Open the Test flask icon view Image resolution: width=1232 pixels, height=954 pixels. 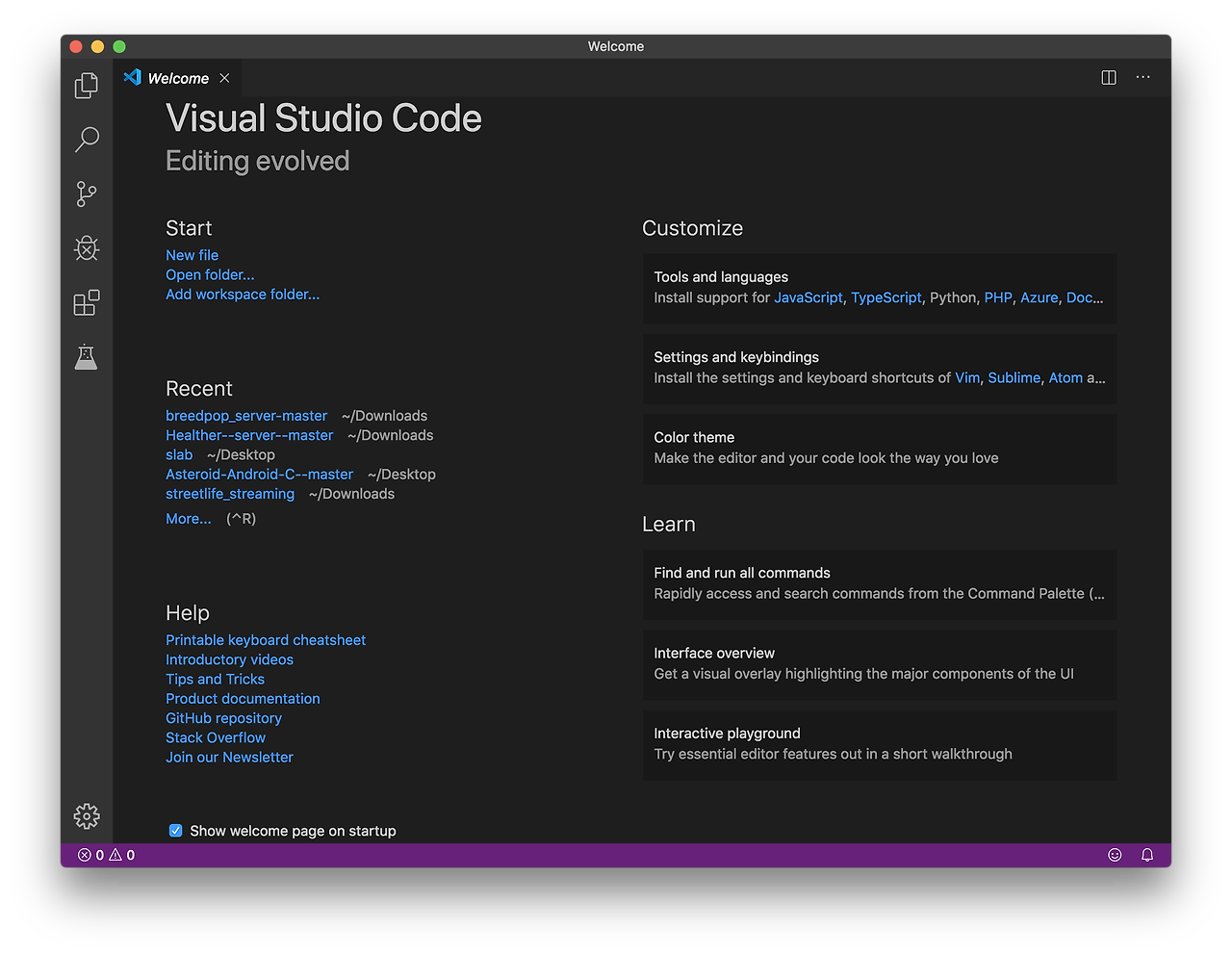click(x=87, y=357)
